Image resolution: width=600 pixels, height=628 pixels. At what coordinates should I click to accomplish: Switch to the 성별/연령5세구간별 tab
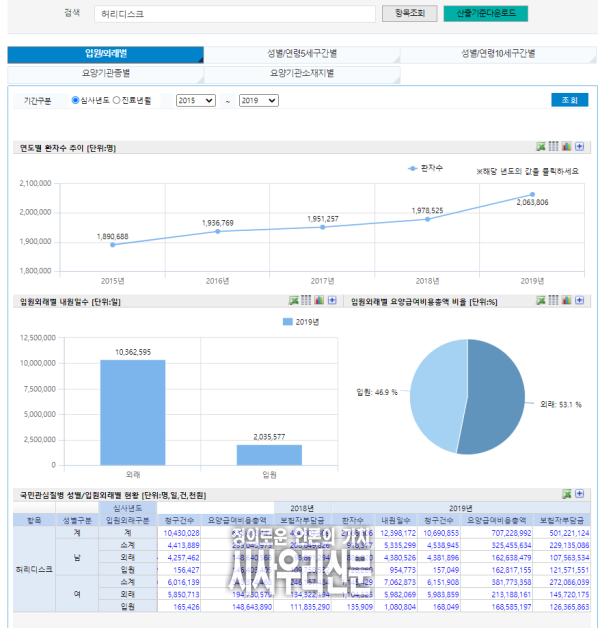[x=301, y=54]
